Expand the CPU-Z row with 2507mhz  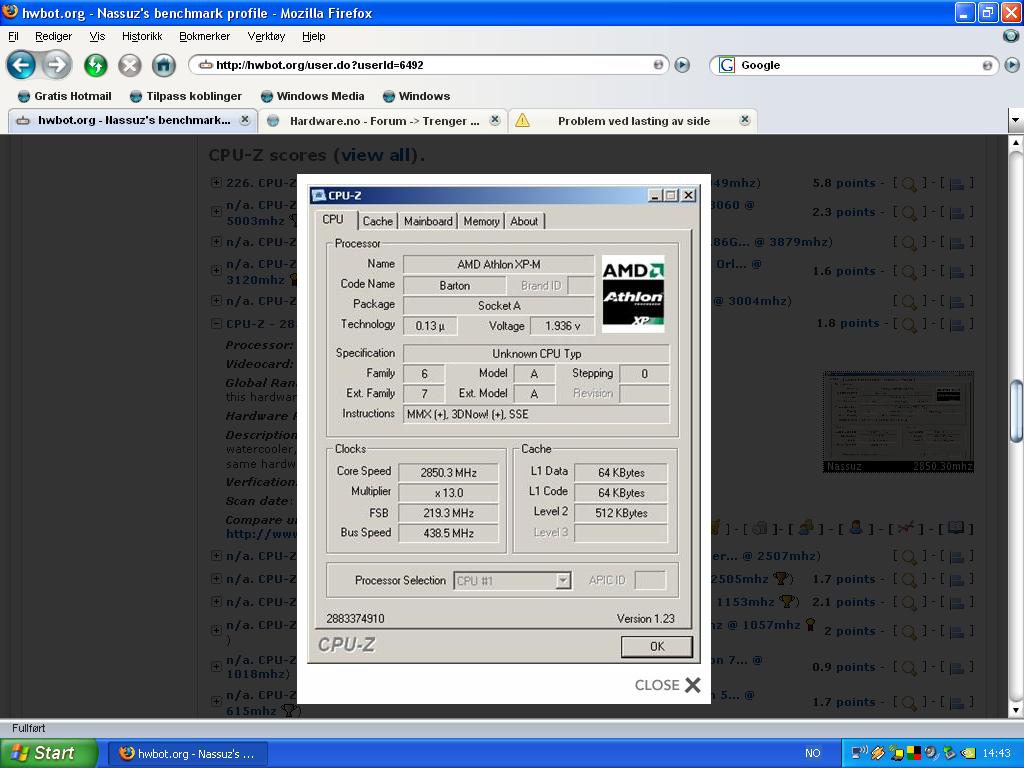click(216, 556)
